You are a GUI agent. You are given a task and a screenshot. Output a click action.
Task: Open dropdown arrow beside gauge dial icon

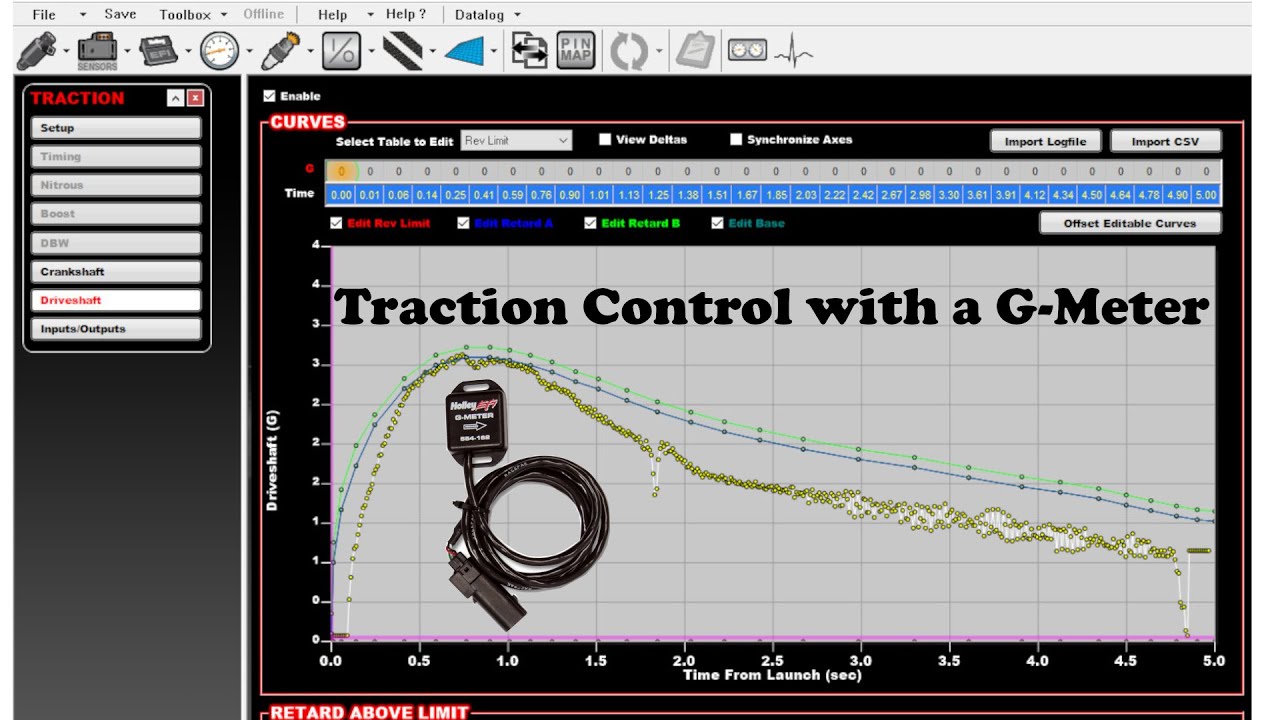pyautogui.click(x=249, y=52)
